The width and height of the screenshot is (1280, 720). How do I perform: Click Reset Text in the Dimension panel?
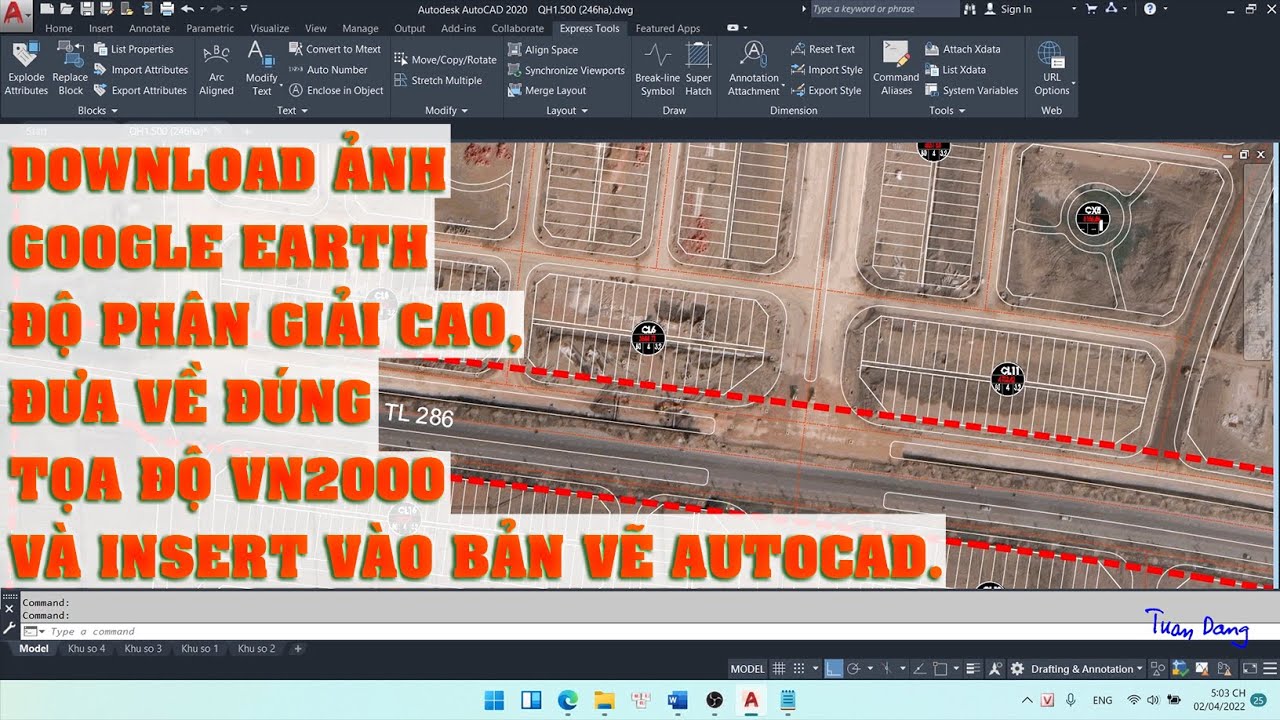[x=823, y=49]
